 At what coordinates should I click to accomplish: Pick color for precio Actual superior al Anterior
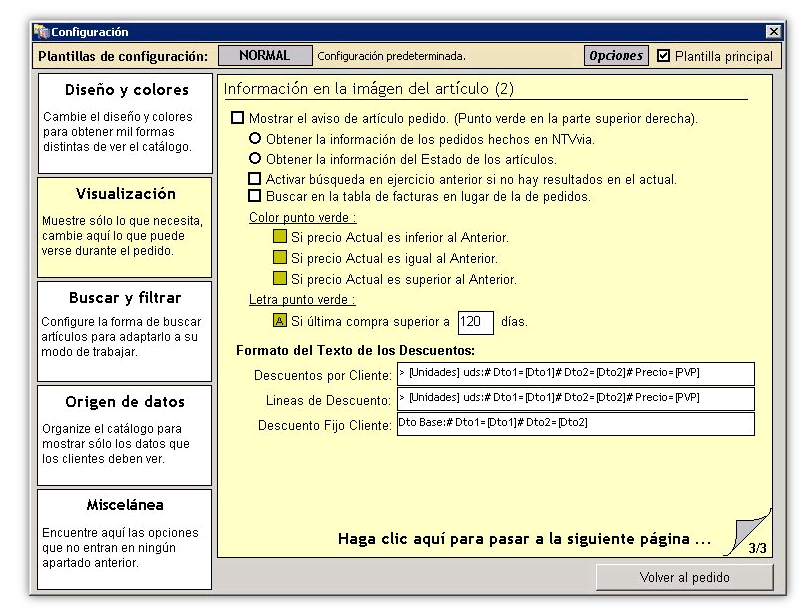tap(280, 278)
